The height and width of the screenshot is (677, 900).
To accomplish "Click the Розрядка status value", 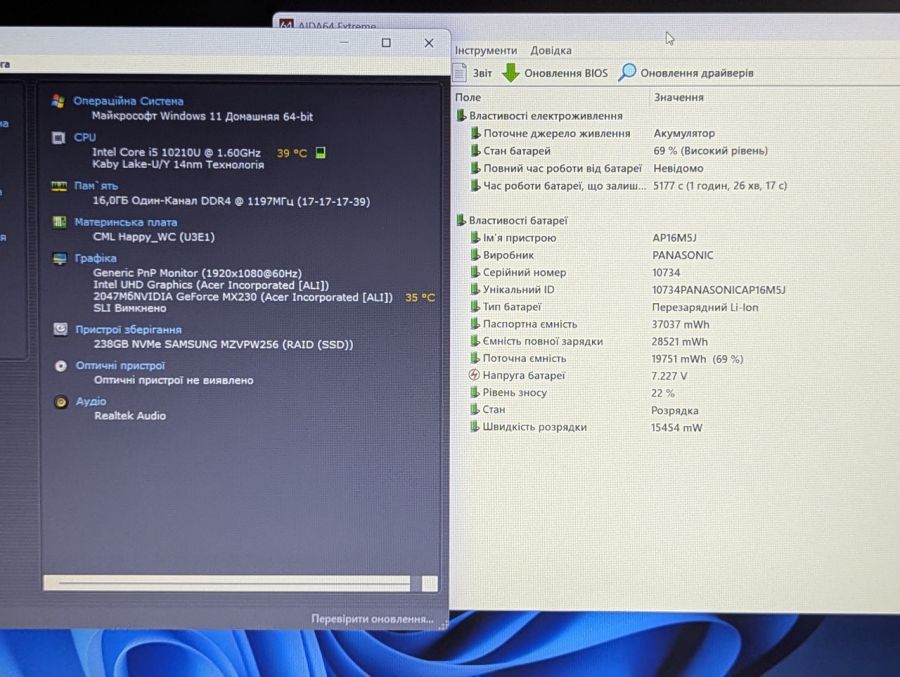I will pyautogui.click(x=674, y=411).
